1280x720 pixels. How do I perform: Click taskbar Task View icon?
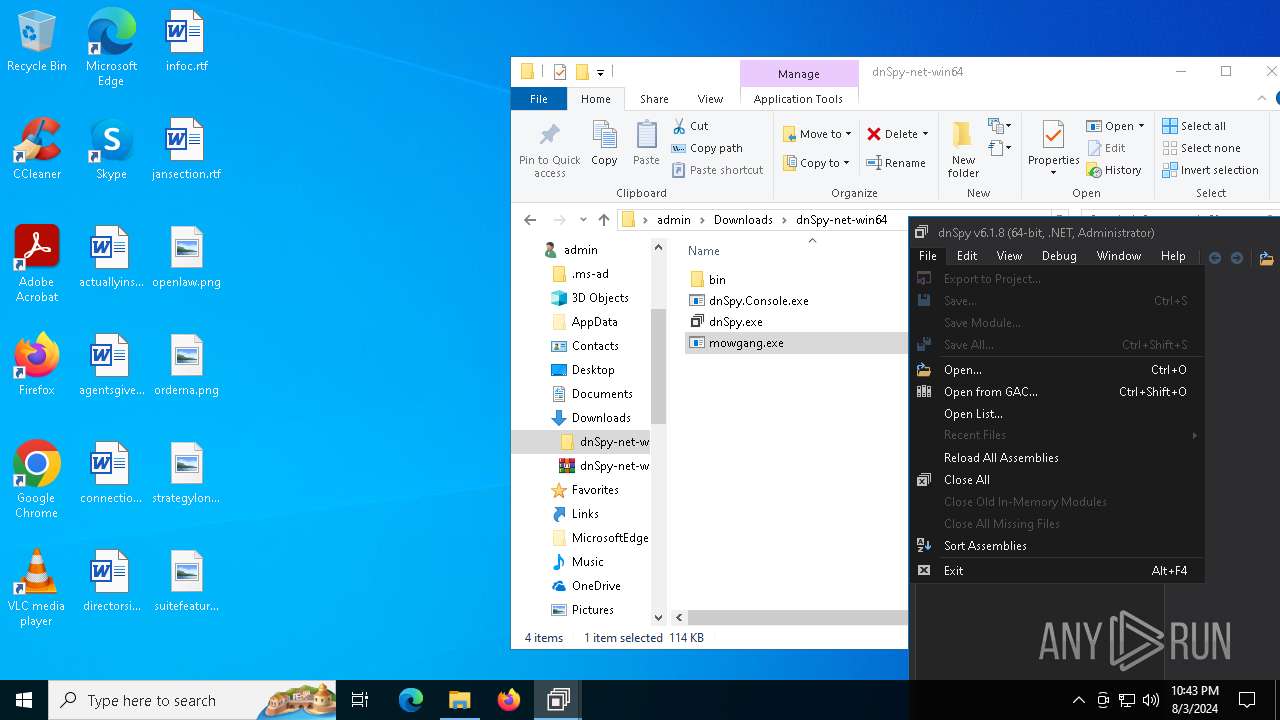pyautogui.click(x=360, y=700)
